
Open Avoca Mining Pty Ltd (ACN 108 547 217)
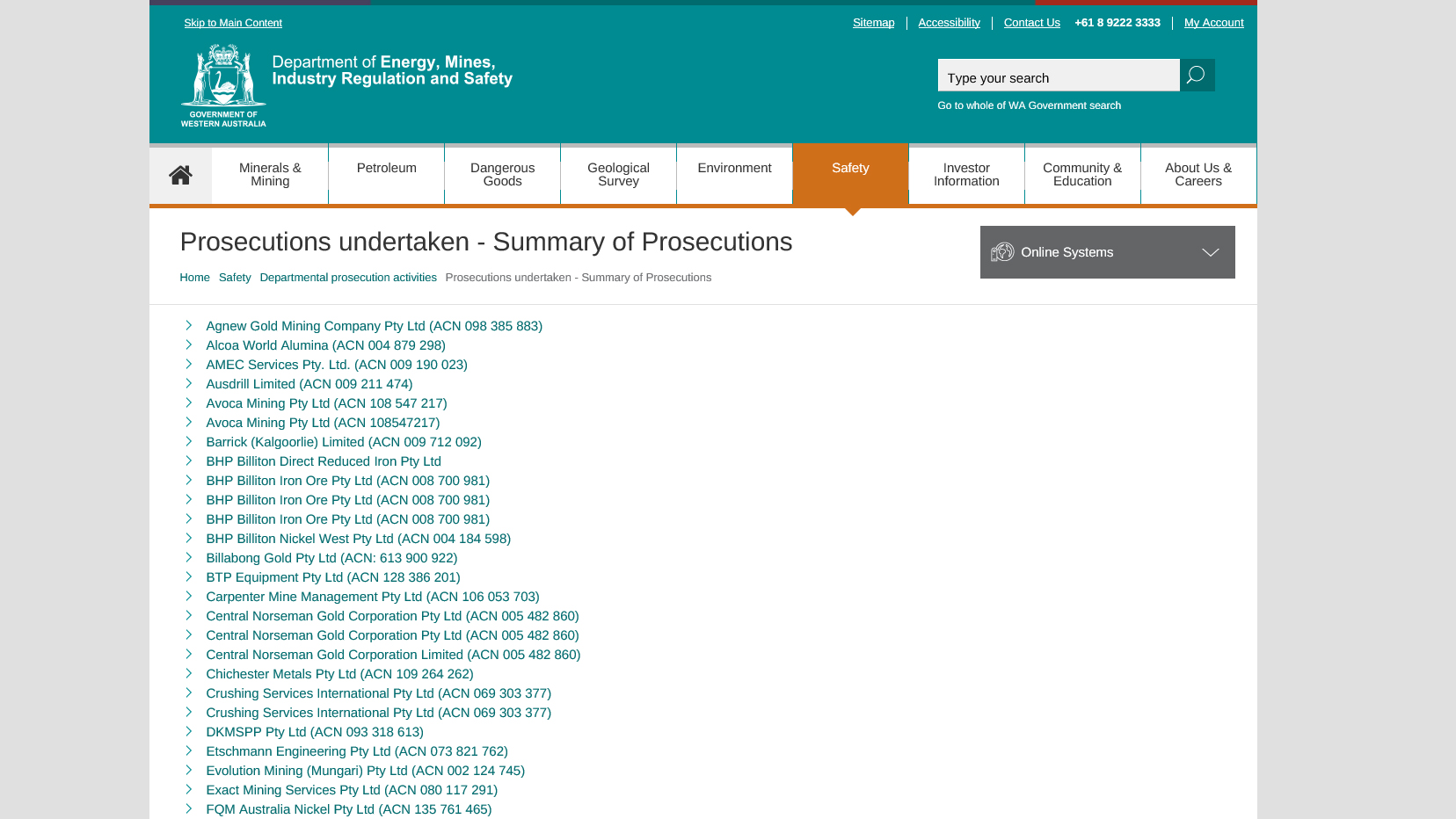[x=326, y=403]
